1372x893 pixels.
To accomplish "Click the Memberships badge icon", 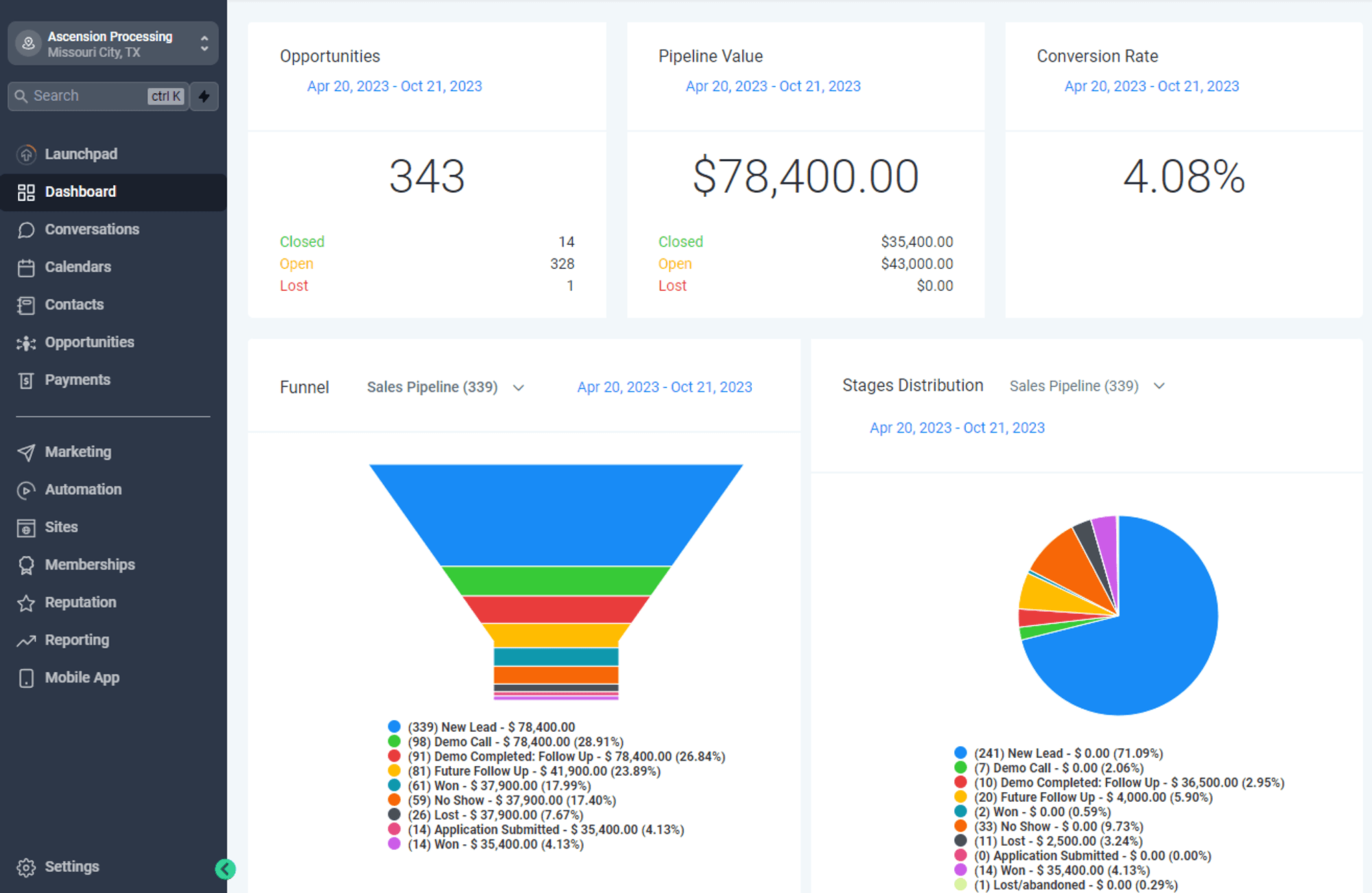I will point(26,565).
